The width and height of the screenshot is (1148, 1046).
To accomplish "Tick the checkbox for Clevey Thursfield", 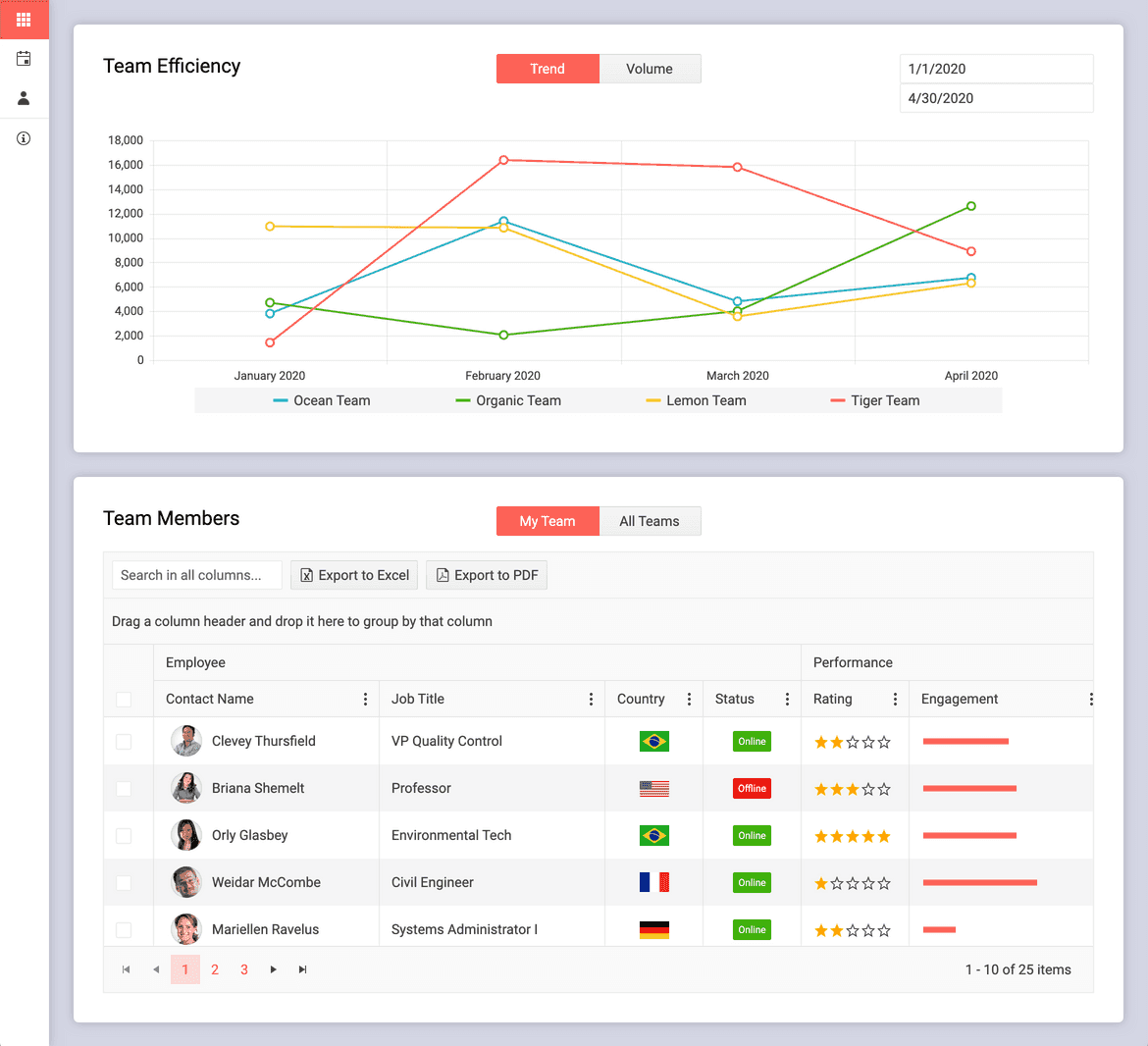I will (x=124, y=742).
